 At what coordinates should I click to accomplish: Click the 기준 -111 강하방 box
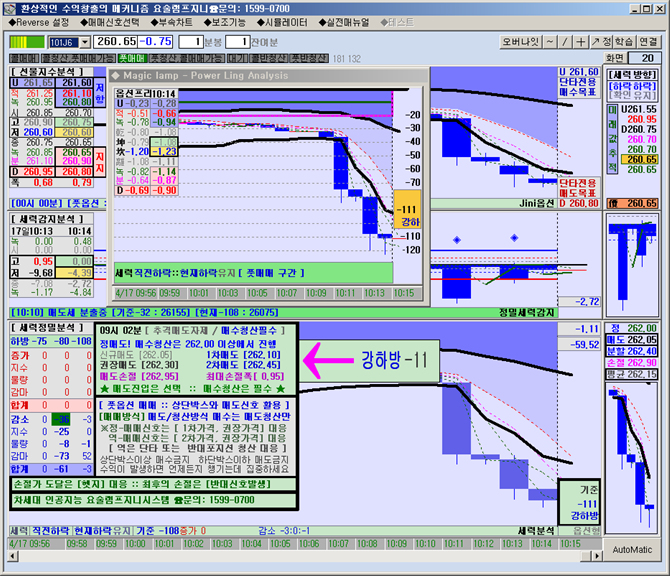pyautogui.click(x=580, y=503)
